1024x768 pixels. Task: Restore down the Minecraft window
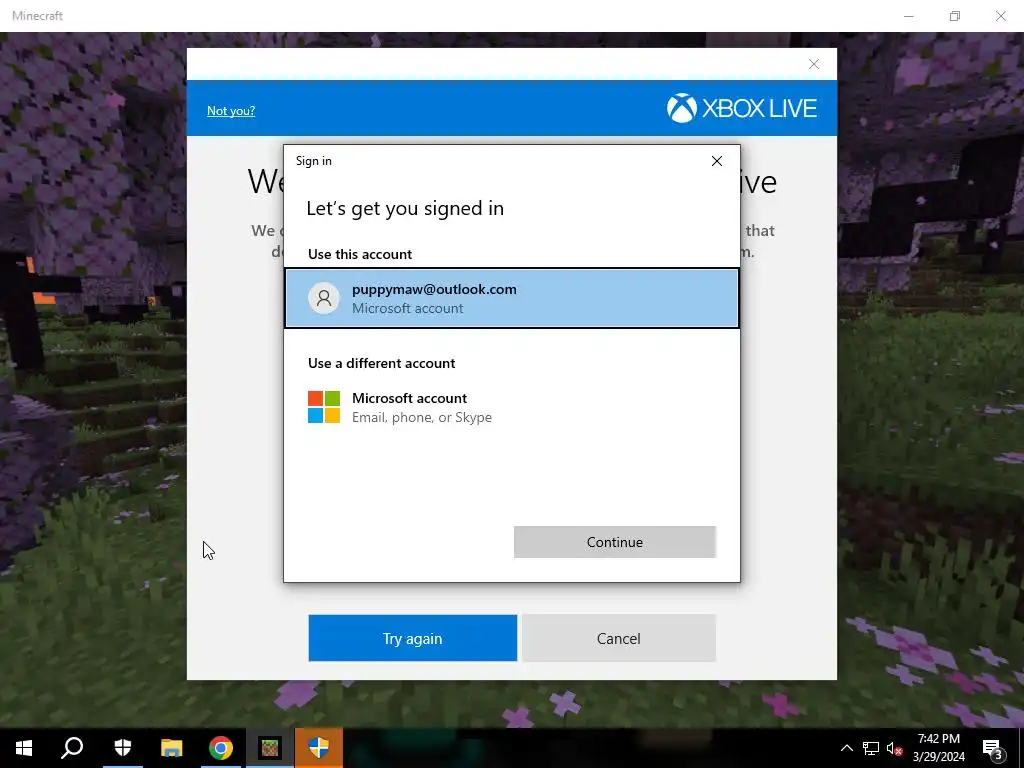coord(955,16)
